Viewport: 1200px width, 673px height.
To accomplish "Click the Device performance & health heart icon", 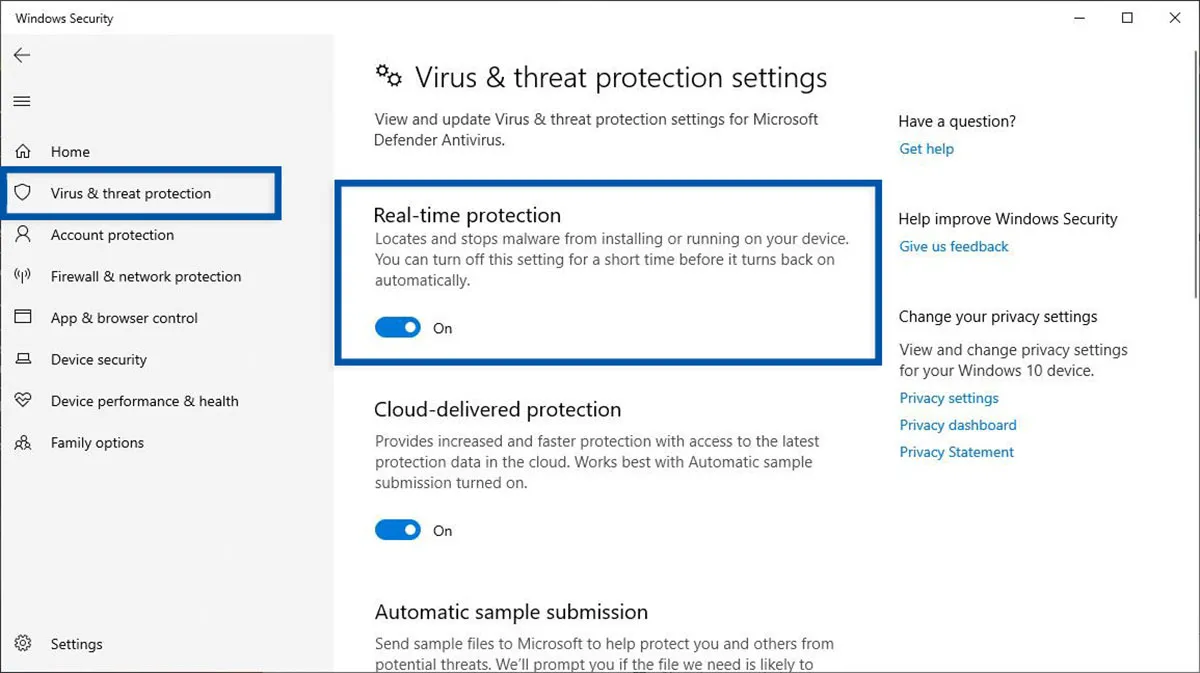I will 23,401.
